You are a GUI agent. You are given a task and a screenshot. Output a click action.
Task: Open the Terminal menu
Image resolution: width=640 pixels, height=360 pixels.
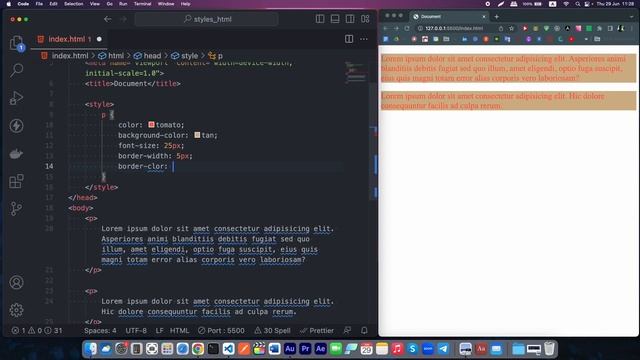[142, 4]
